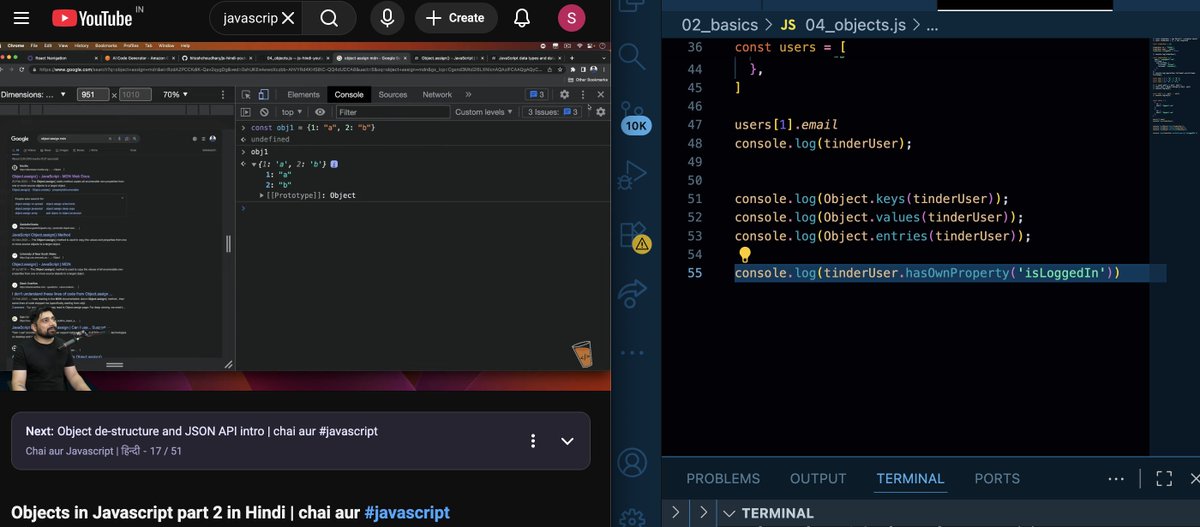The width and height of the screenshot is (1200, 527).
Task: Expand the [[Prototype]]: Object entry
Action: tap(262, 195)
